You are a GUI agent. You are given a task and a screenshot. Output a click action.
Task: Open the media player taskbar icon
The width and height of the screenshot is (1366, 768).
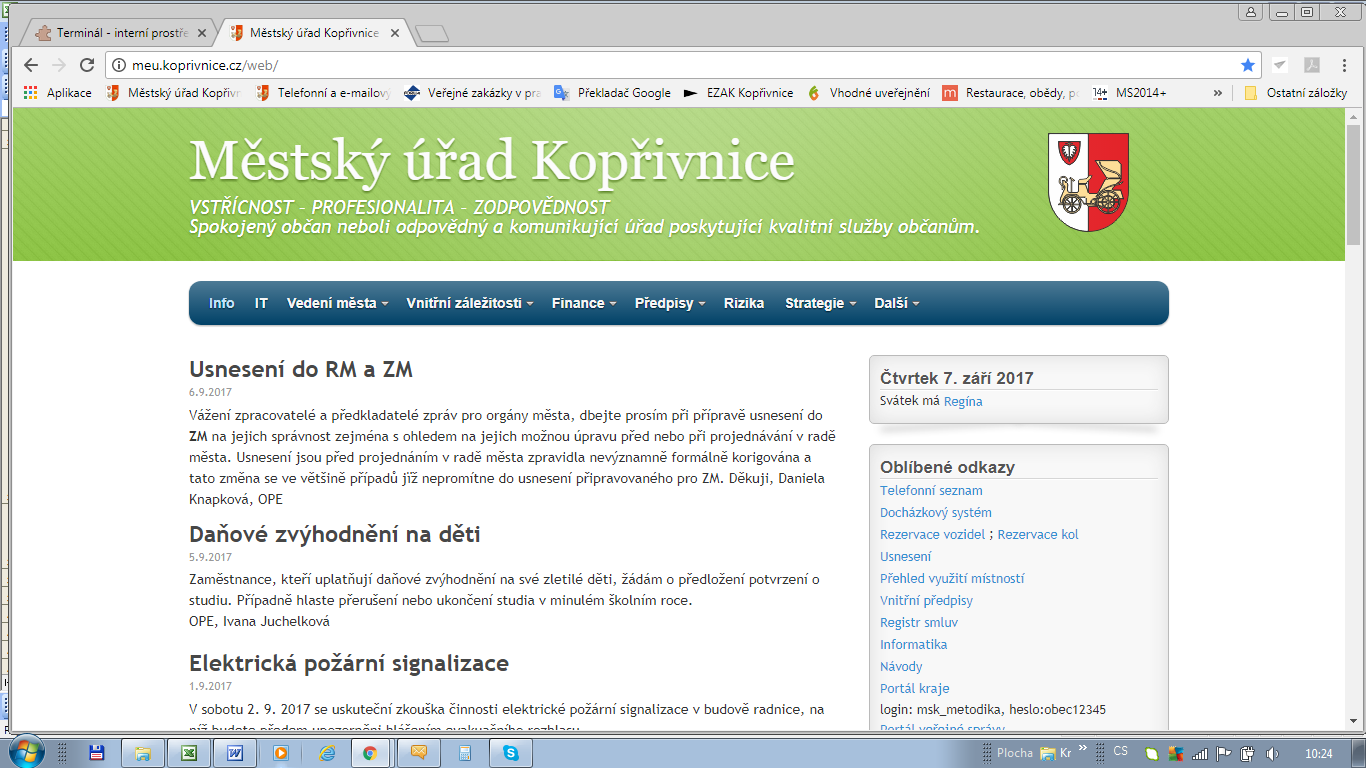pos(281,752)
